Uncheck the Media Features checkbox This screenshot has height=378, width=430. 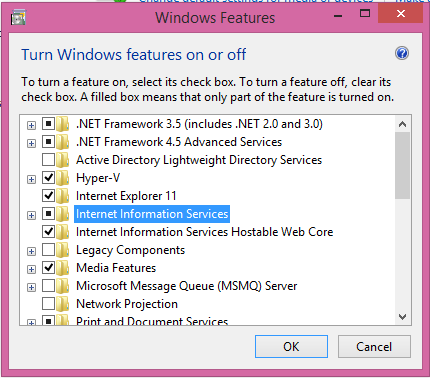tap(48, 268)
